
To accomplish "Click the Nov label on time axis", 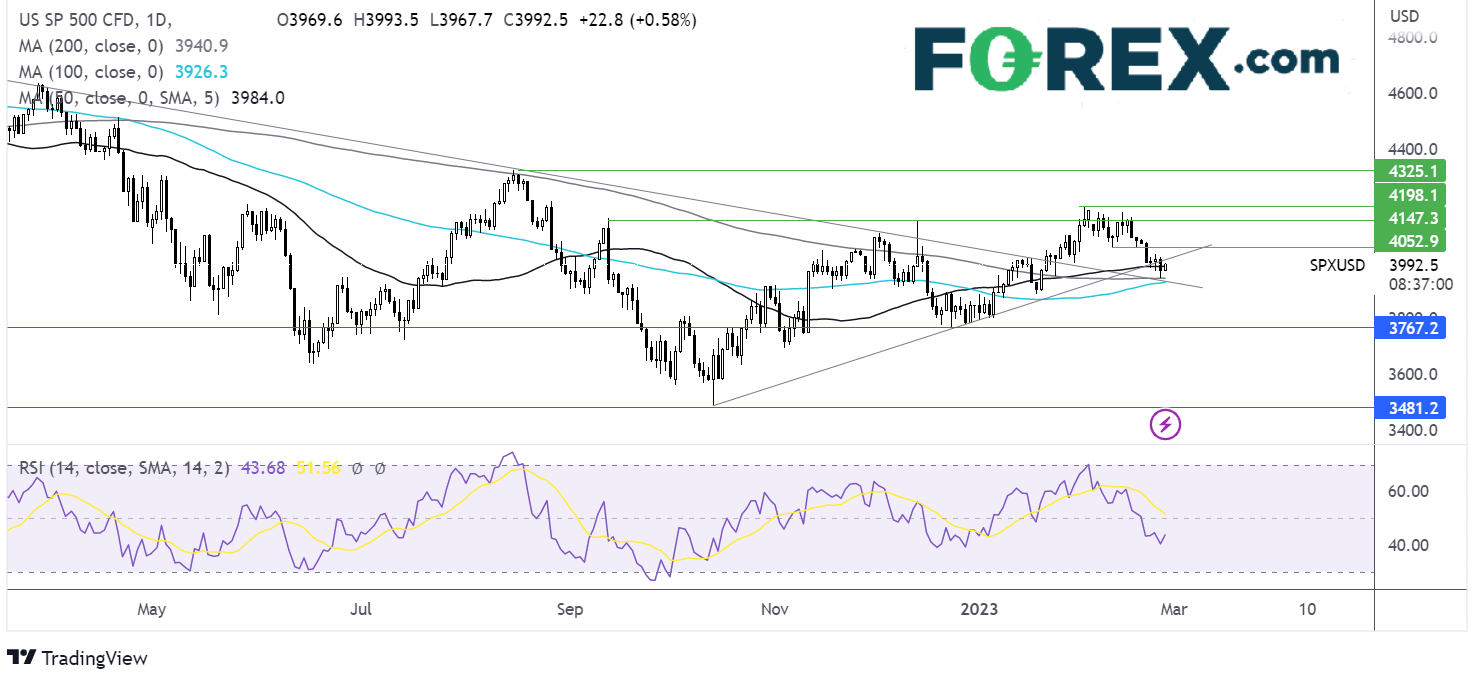I will coord(774,609).
